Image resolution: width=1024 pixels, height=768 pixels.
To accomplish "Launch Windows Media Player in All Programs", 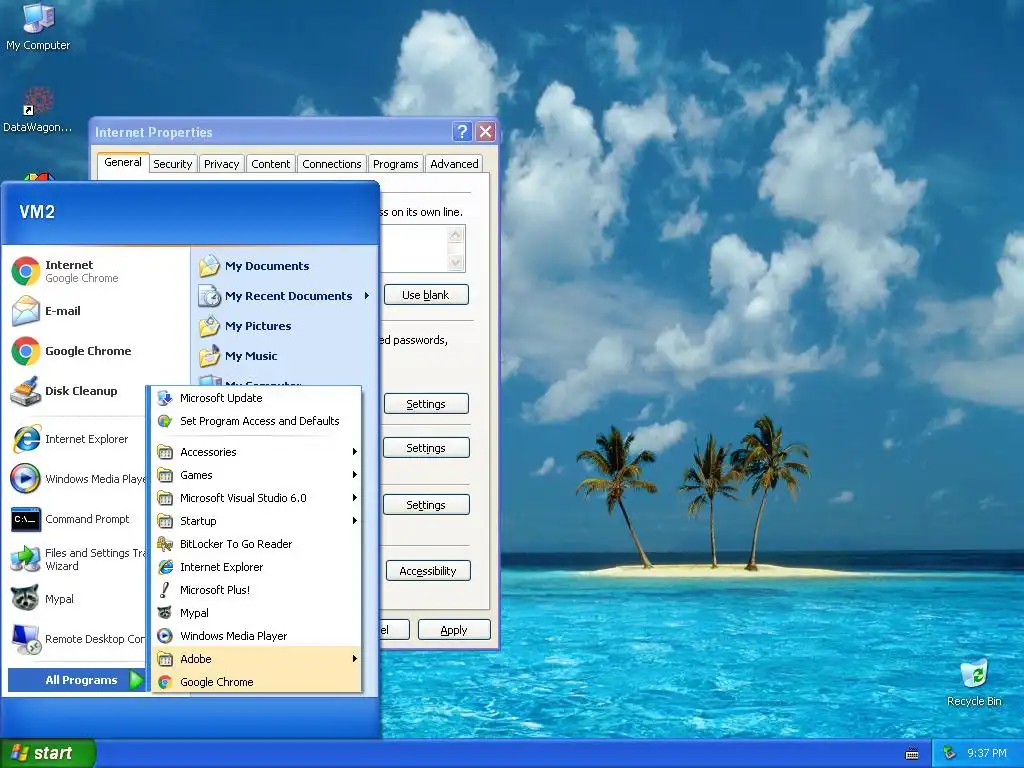I will coord(257,635).
